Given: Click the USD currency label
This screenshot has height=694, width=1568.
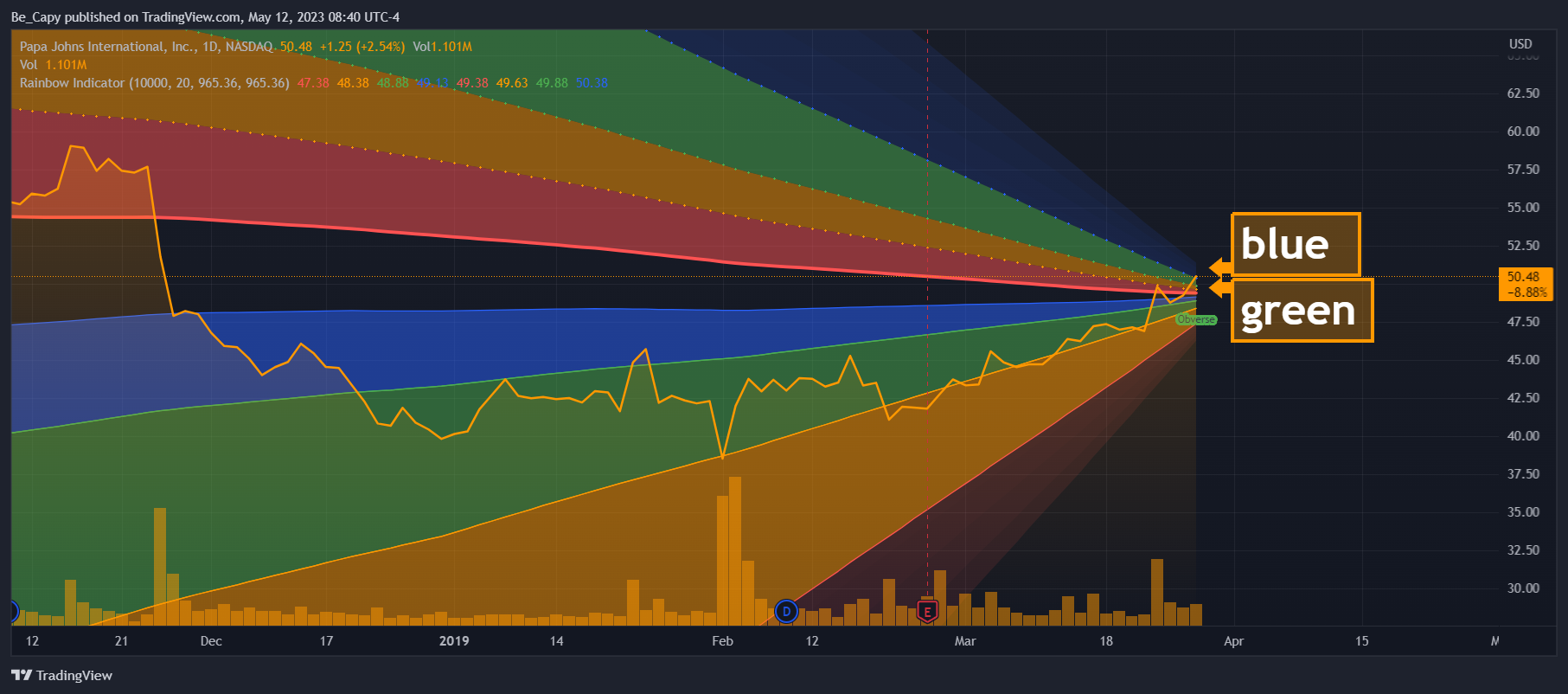Looking at the screenshot, I should pos(1520,44).
